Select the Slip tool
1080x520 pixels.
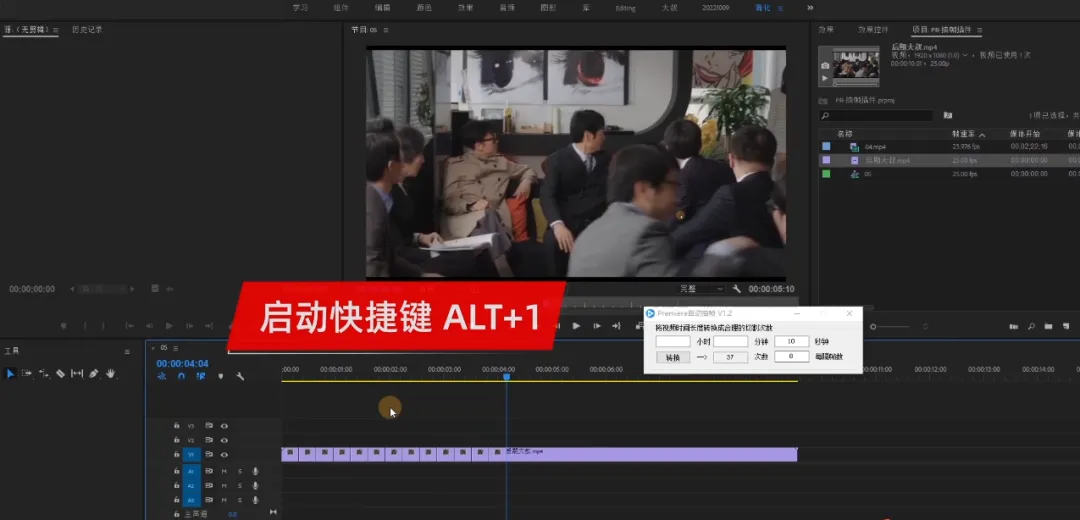point(77,373)
